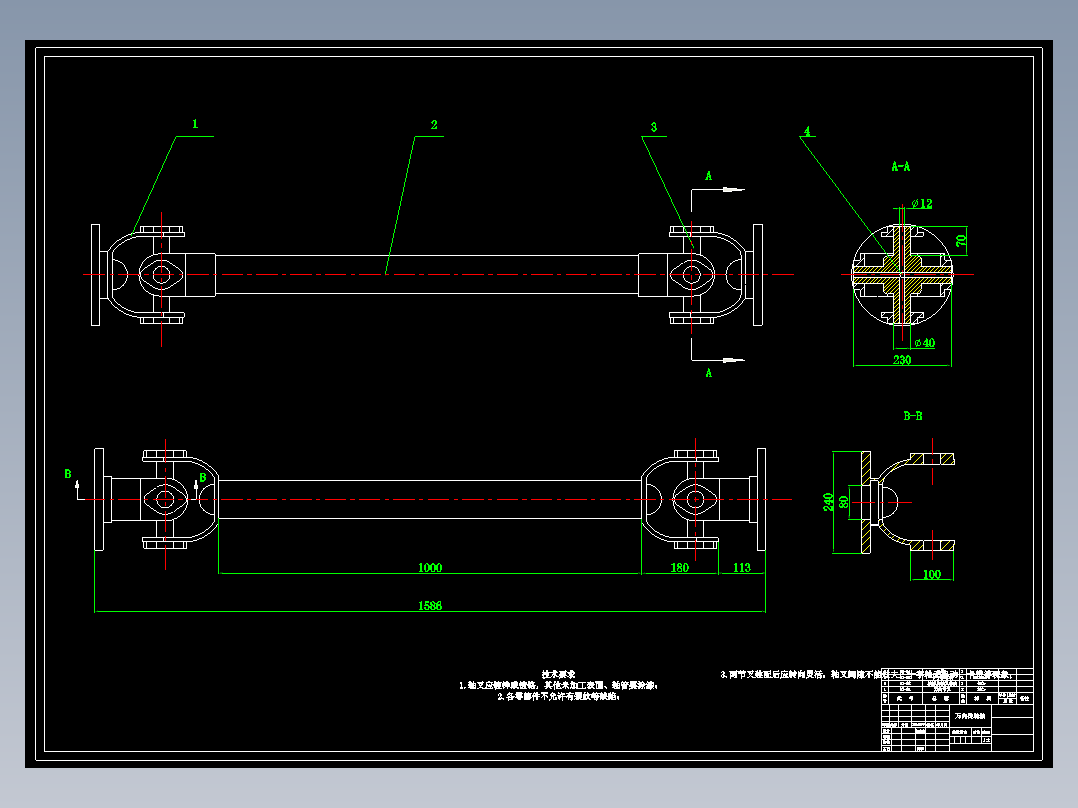Viewport: 1078px width, 808px height.
Task: Click the 技术要求 heading text
Action: click(558, 675)
